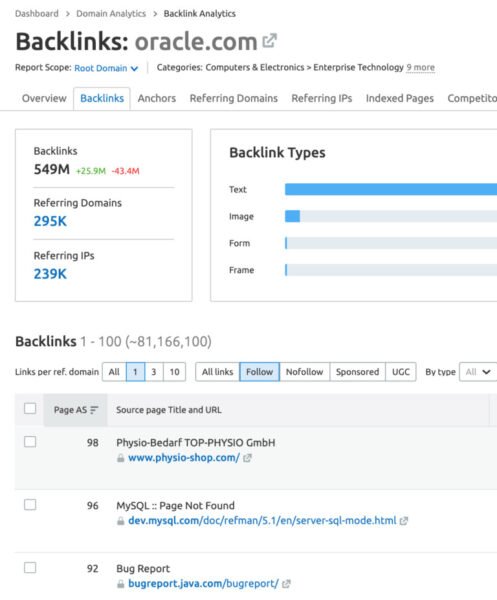Click the Backlinks: oracle.com page title
Screen dimensions: 497x600
137,41
